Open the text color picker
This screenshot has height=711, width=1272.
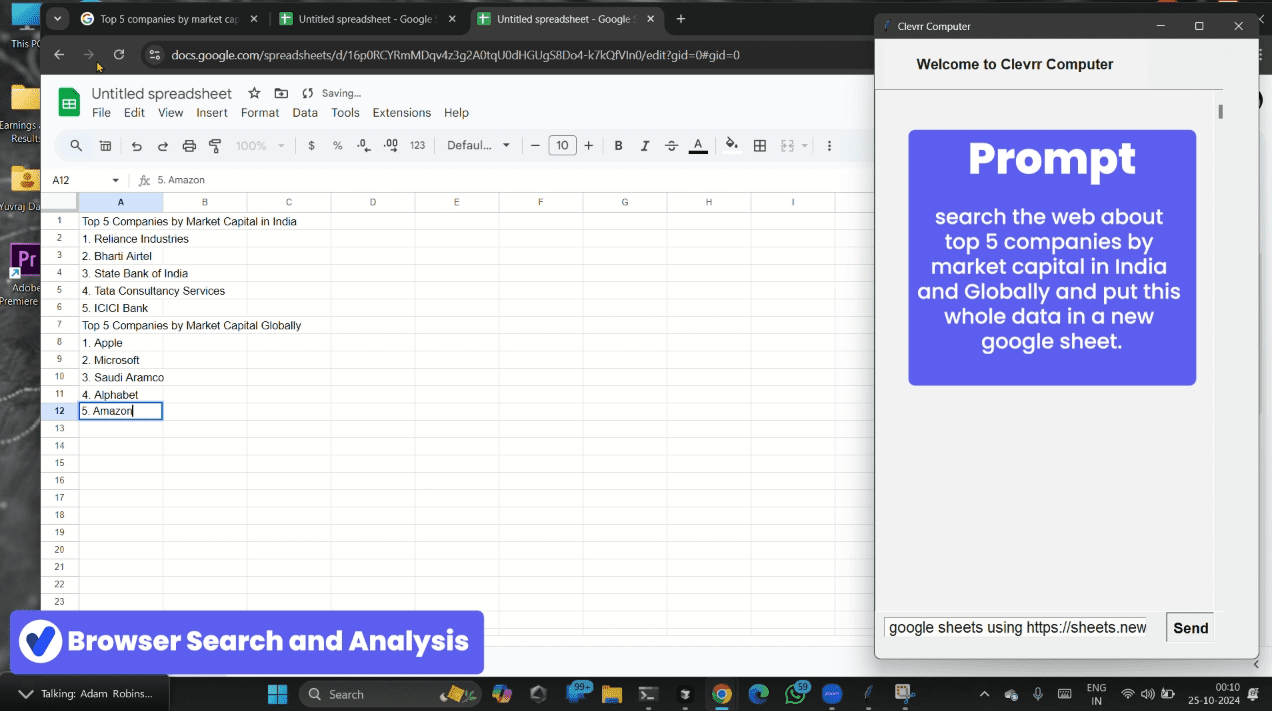coord(698,146)
